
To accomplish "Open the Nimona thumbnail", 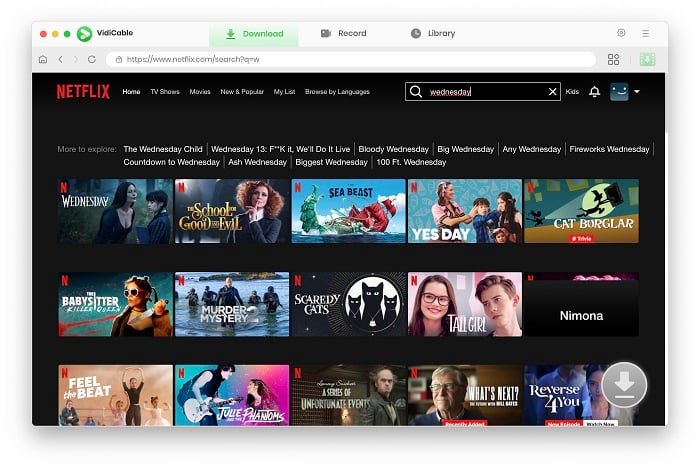I will coord(581,304).
